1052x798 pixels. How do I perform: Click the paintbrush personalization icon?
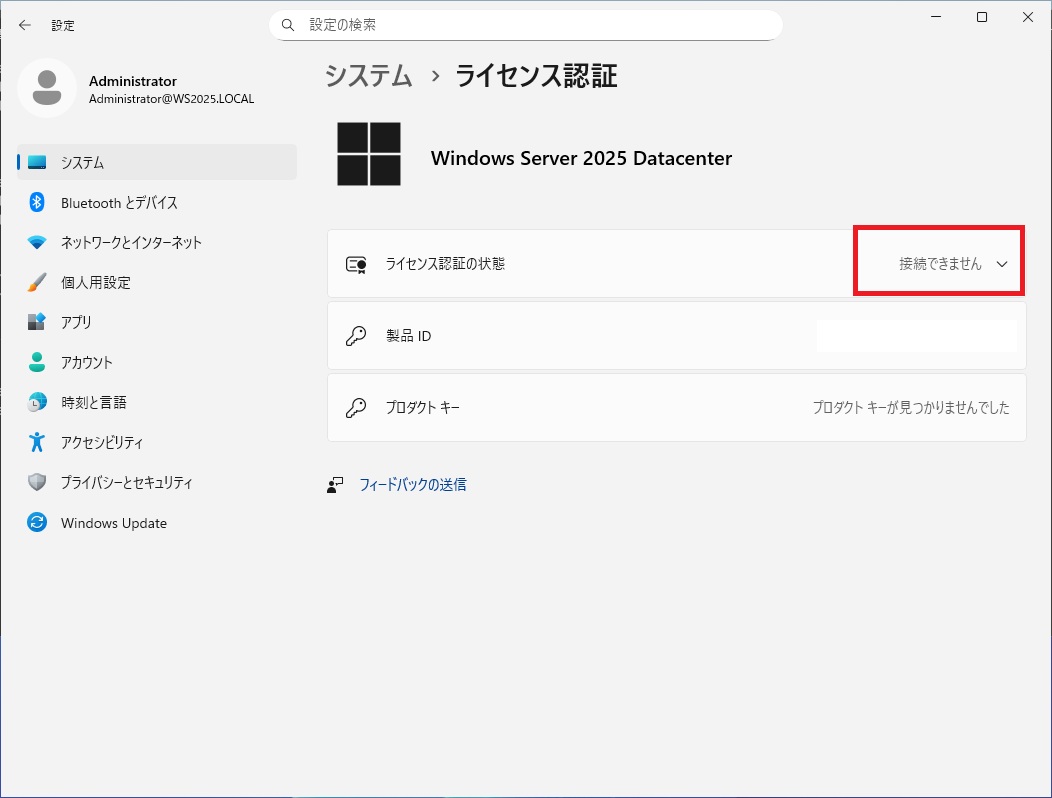37,283
